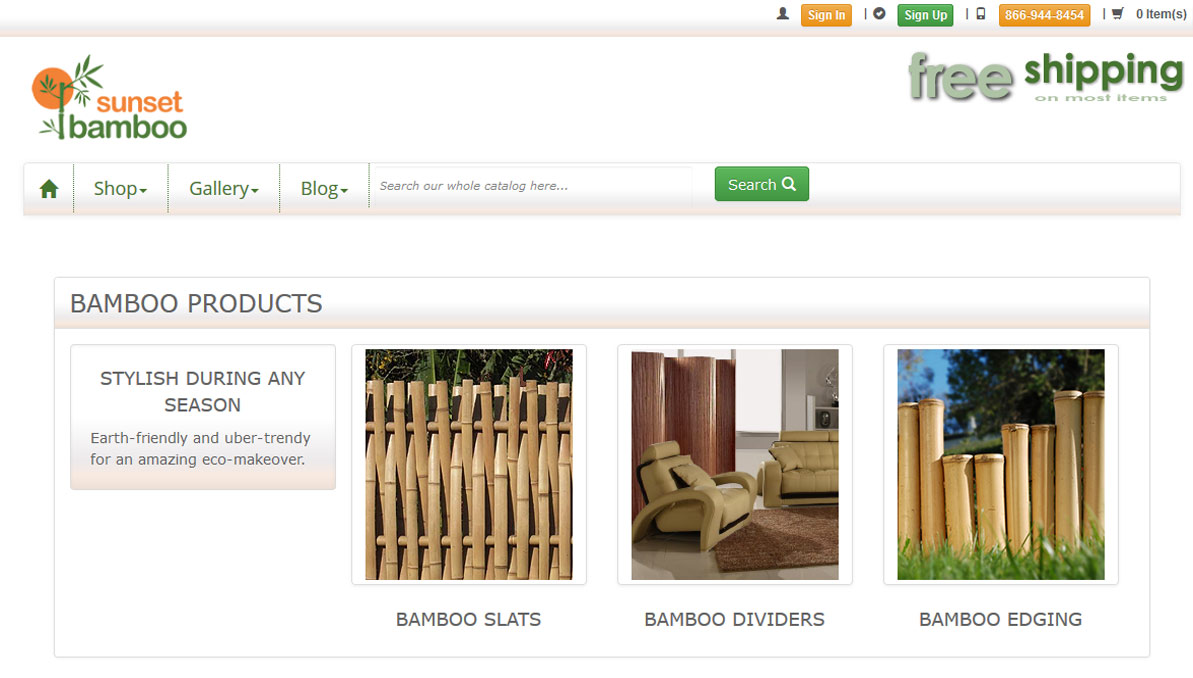Click the BAMBOO SLATS title link

point(469,619)
